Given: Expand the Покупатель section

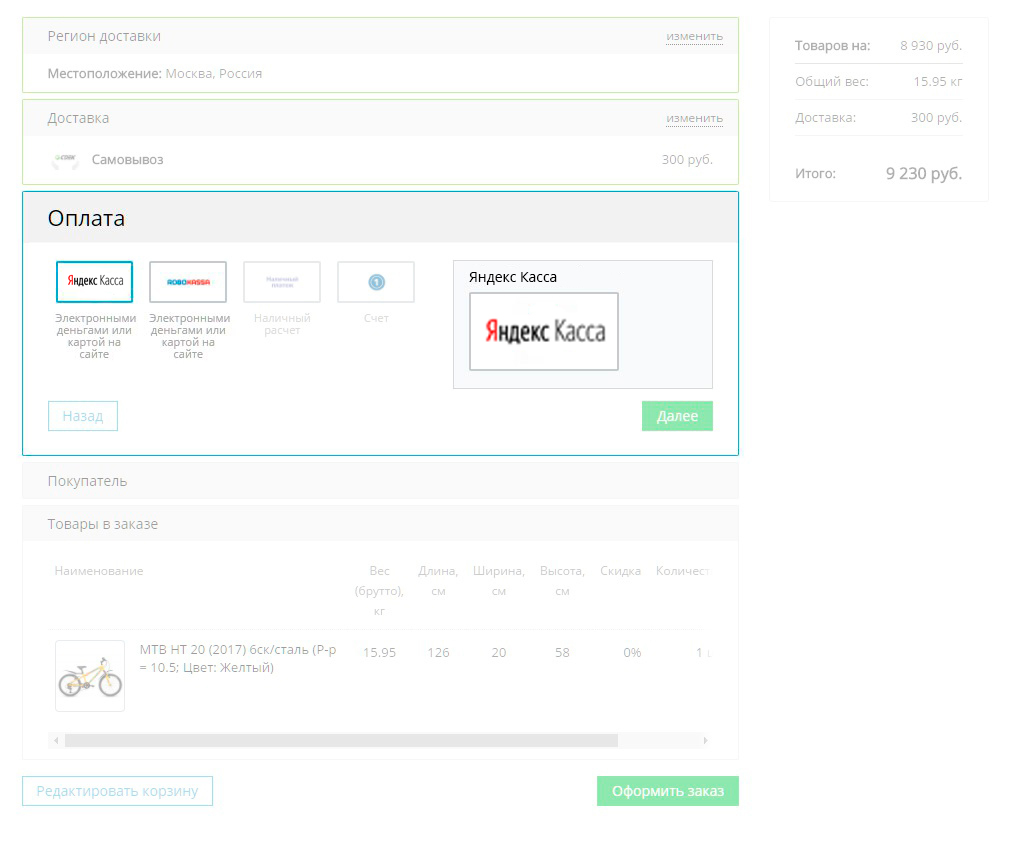Looking at the screenshot, I should pyautogui.click(x=380, y=481).
